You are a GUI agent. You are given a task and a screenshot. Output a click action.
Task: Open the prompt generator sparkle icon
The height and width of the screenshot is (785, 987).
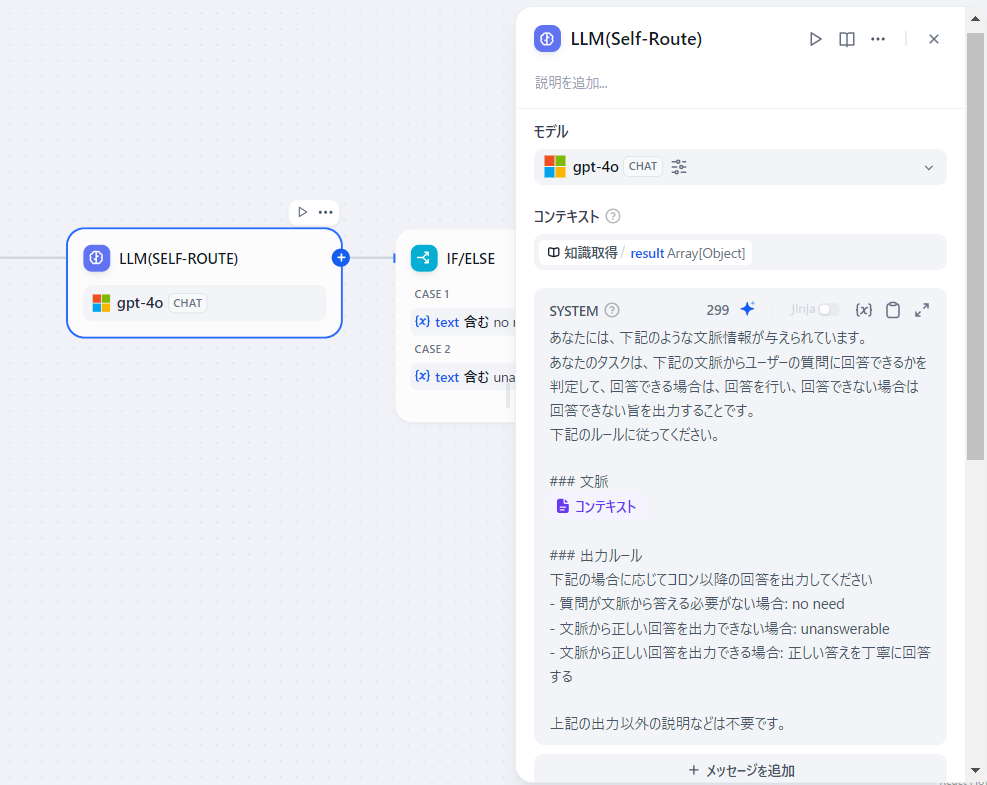[747, 308]
